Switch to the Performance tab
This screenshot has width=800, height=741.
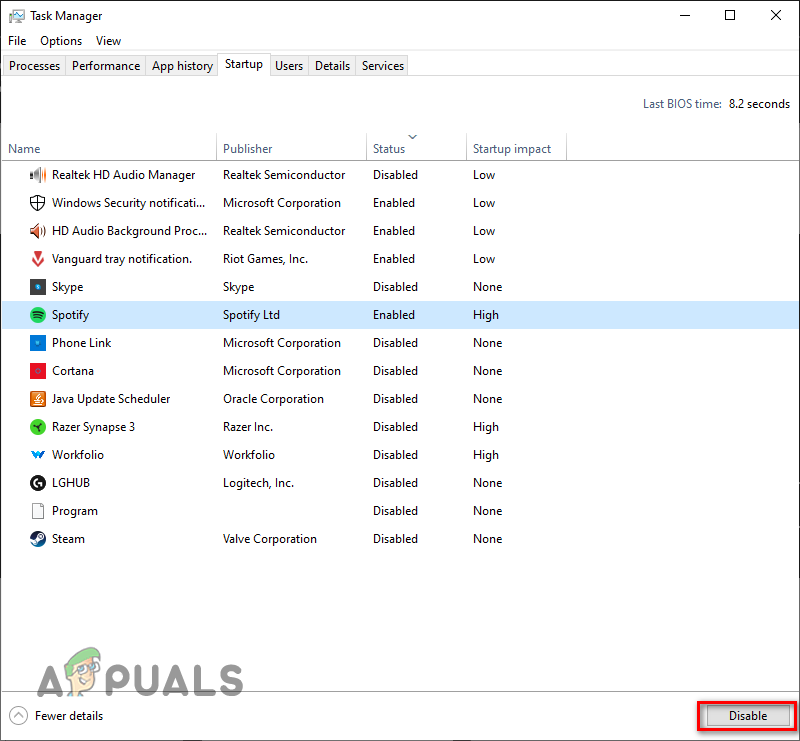click(x=105, y=65)
